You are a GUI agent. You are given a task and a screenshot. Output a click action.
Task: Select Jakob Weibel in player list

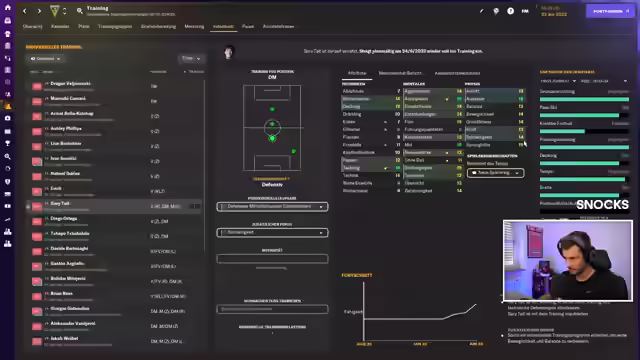coord(64,338)
